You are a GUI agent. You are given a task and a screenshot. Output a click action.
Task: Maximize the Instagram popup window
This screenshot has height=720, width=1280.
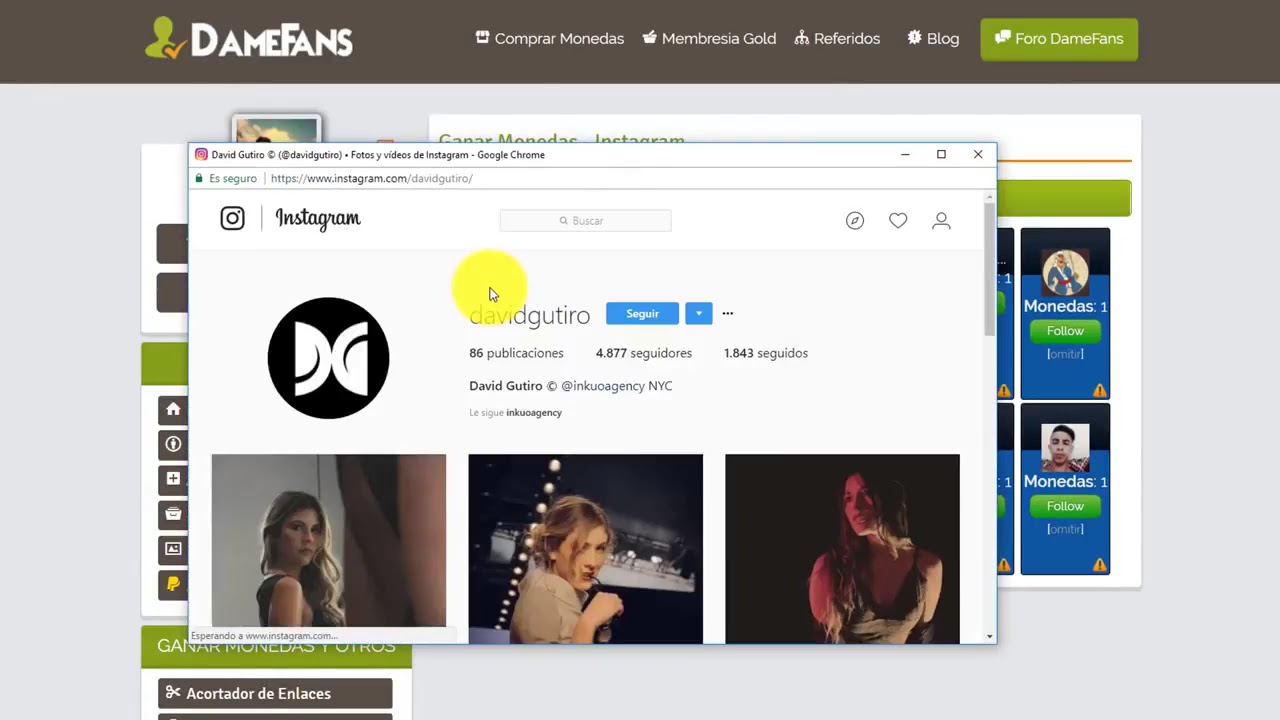(x=941, y=154)
